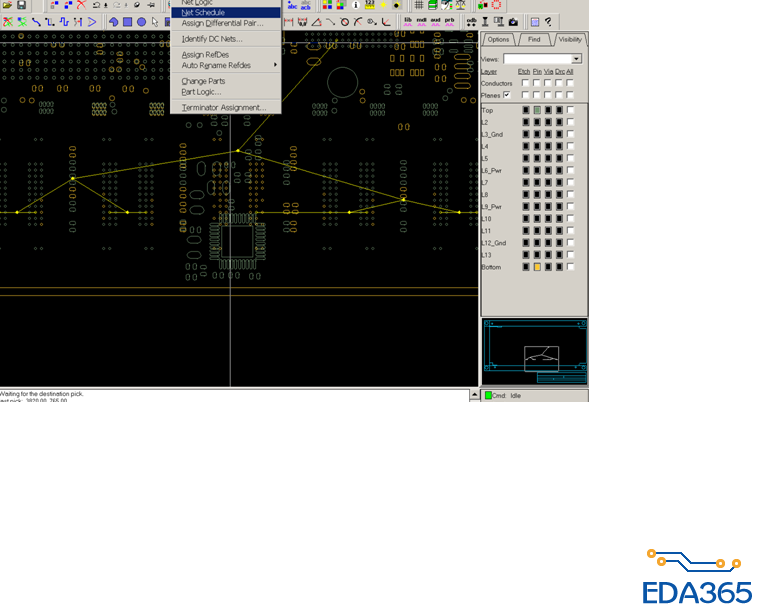Click the show element info icon
The width and height of the screenshot is (768, 614).
(356, 5)
